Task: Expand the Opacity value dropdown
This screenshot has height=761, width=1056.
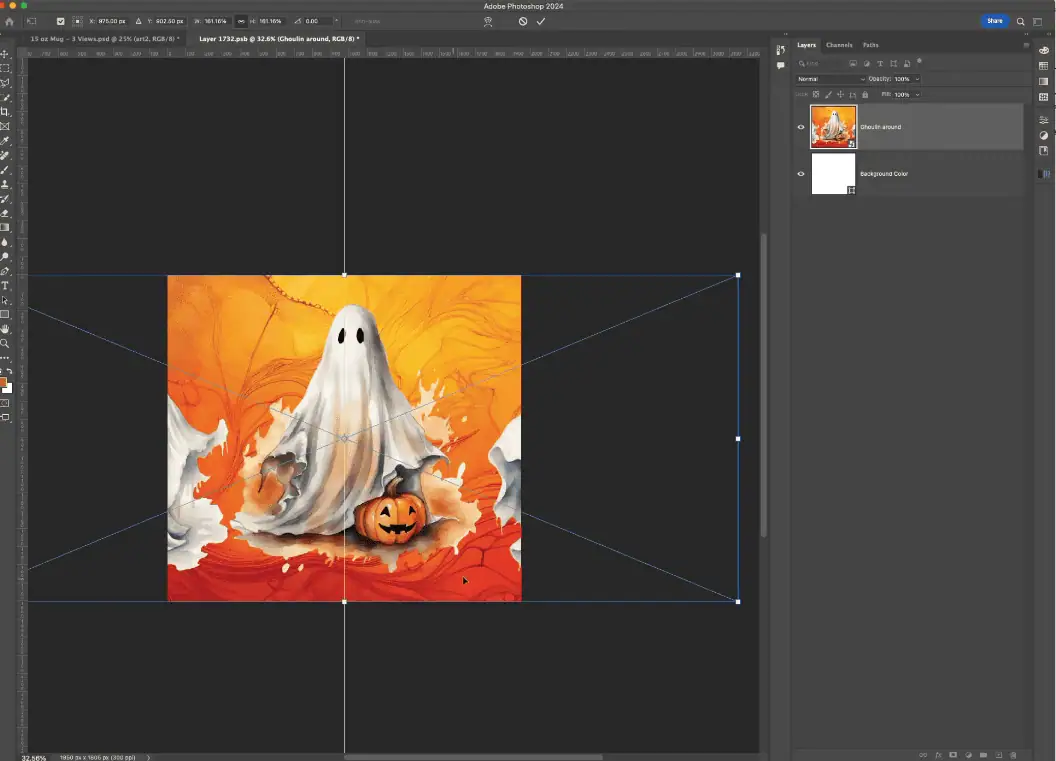Action: [917, 79]
